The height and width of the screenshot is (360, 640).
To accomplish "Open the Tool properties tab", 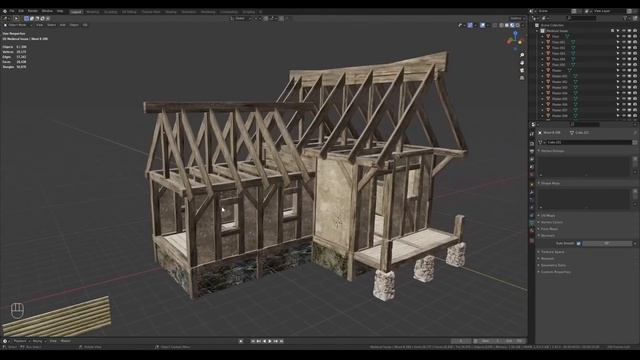I will 531,134.
